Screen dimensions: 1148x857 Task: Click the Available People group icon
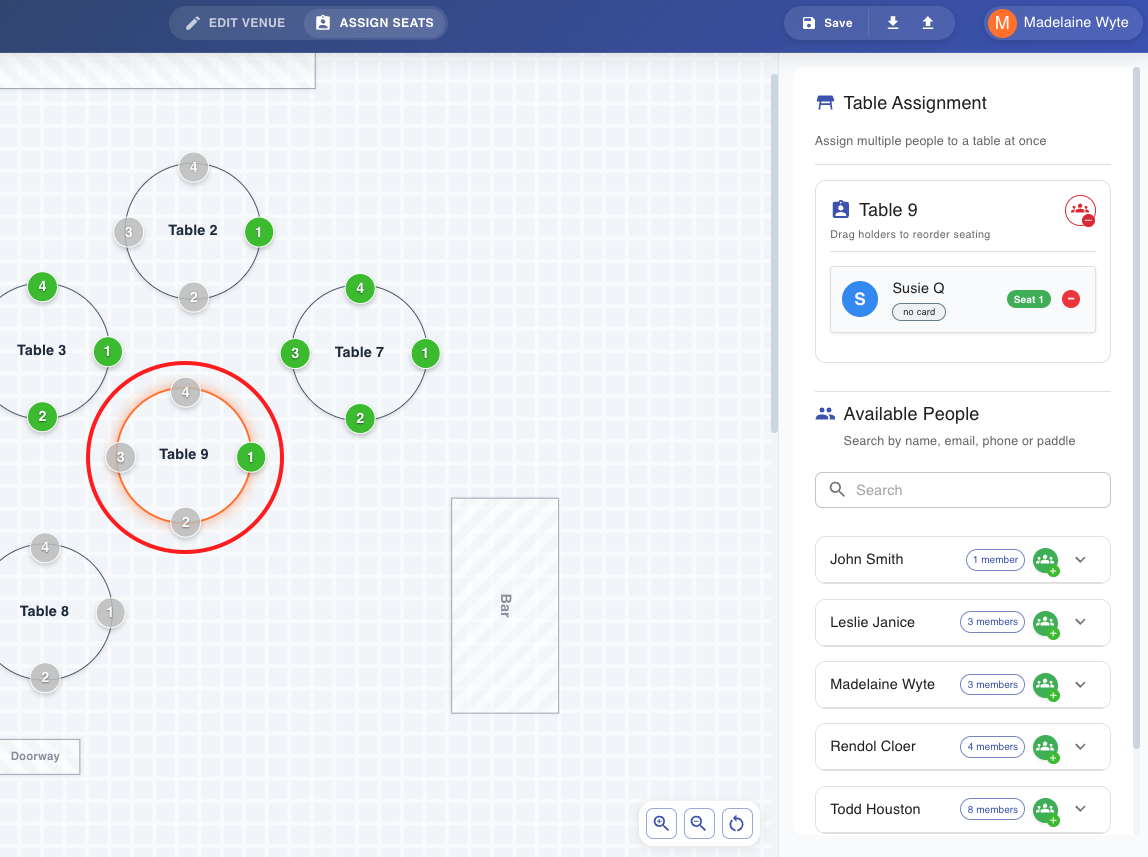click(825, 413)
